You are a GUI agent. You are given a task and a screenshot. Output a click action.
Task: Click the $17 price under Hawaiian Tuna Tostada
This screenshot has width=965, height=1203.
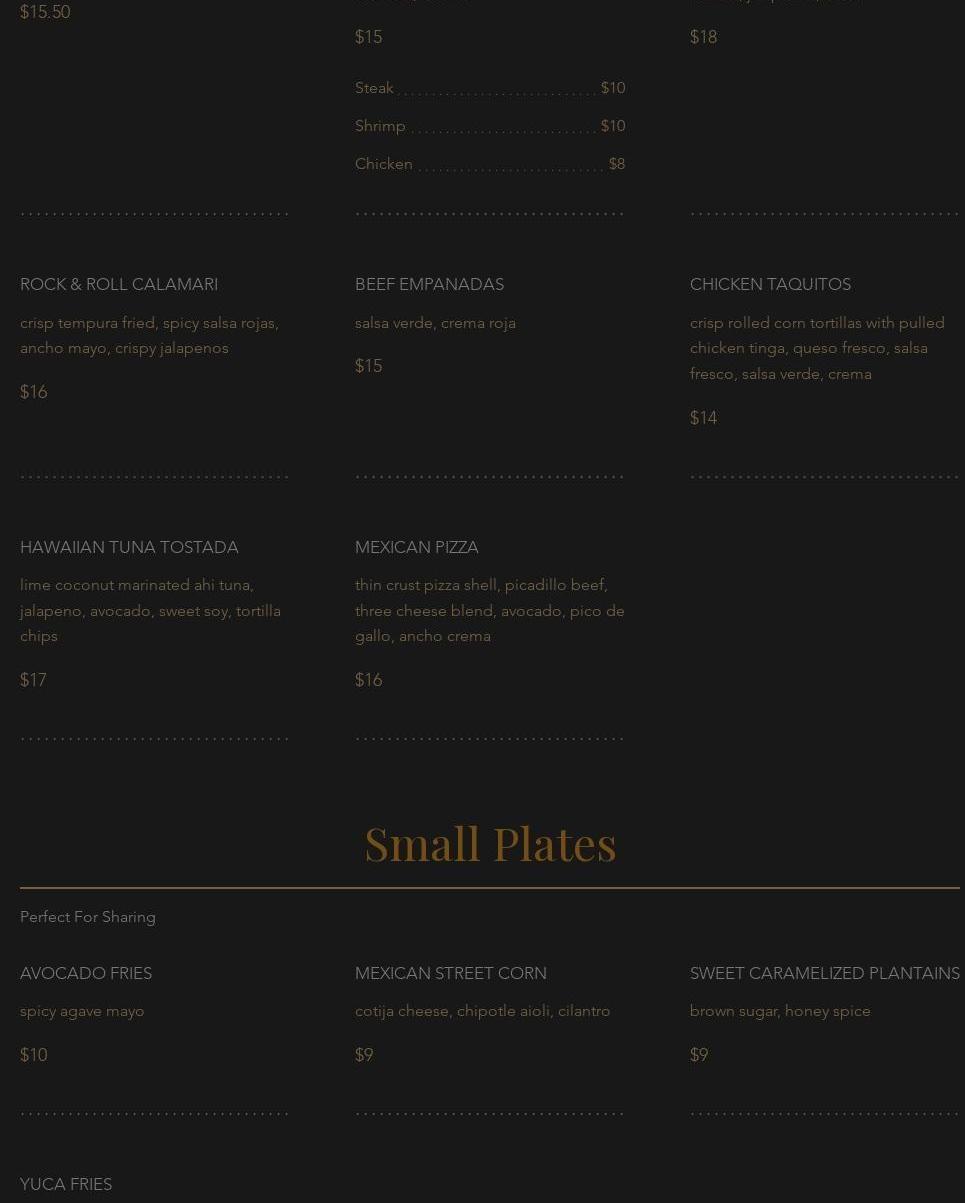click(33, 681)
